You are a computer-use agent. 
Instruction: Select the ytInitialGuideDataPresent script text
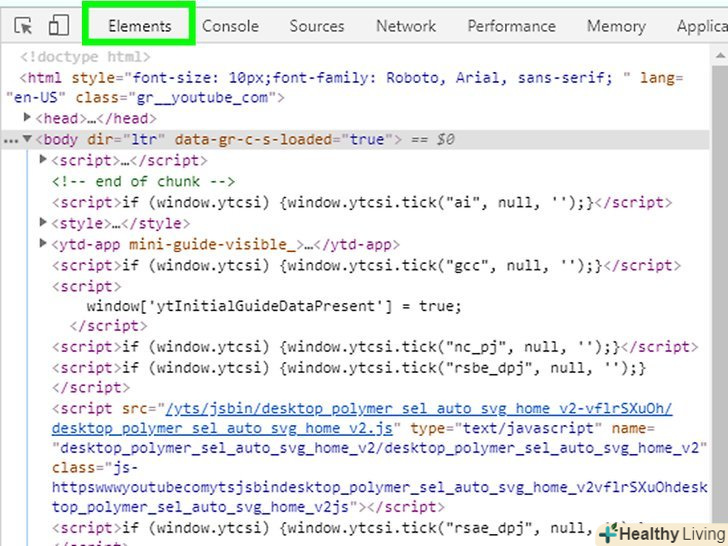tap(275, 306)
